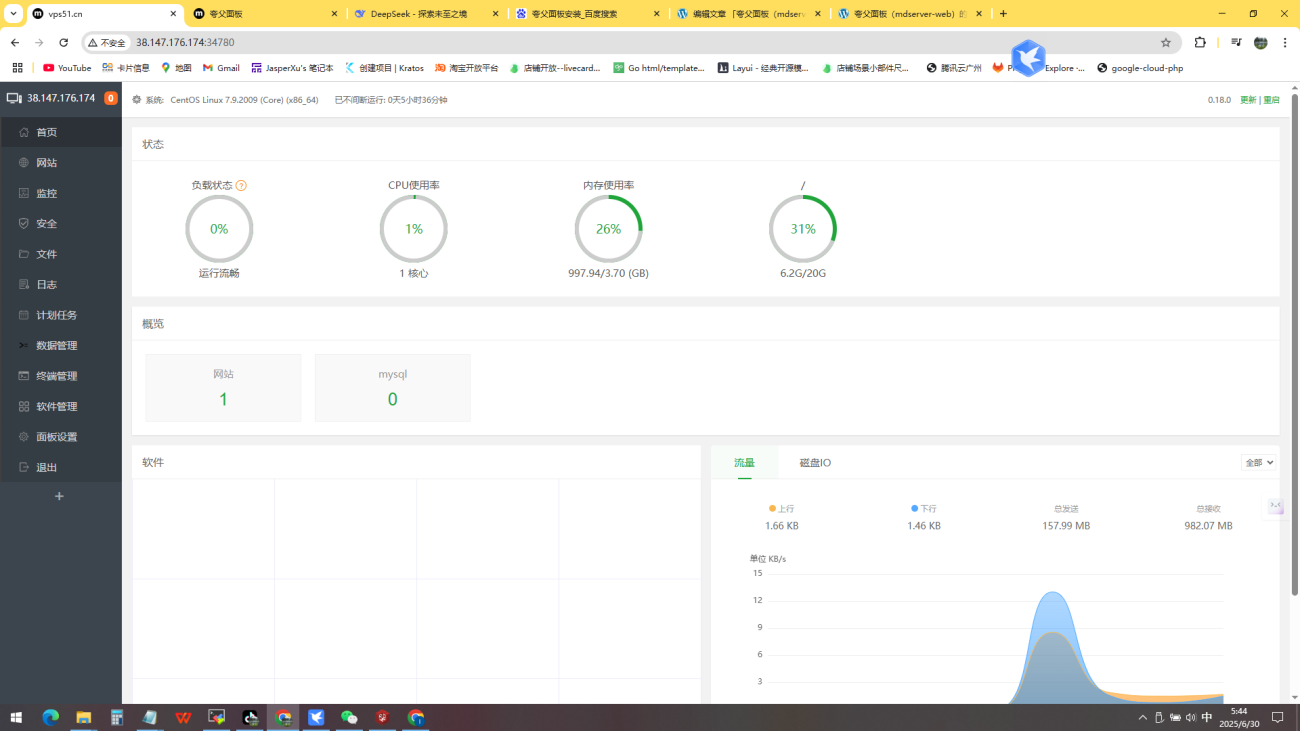
Task: Reload the browser page
Action: pyautogui.click(x=64, y=43)
